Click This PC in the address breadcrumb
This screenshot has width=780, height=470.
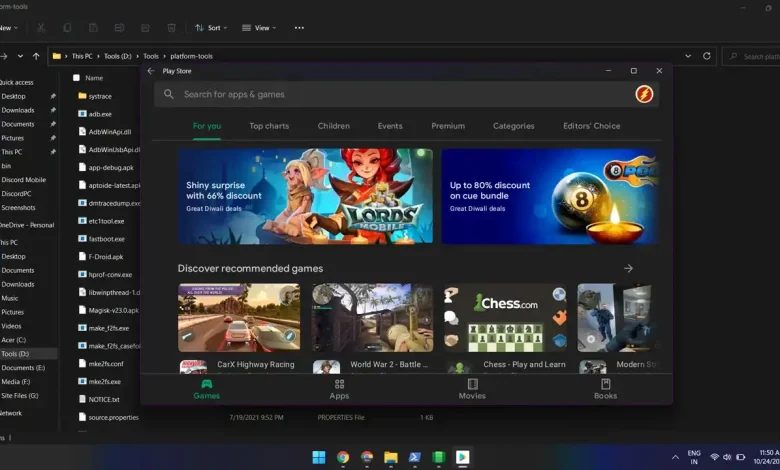point(82,56)
